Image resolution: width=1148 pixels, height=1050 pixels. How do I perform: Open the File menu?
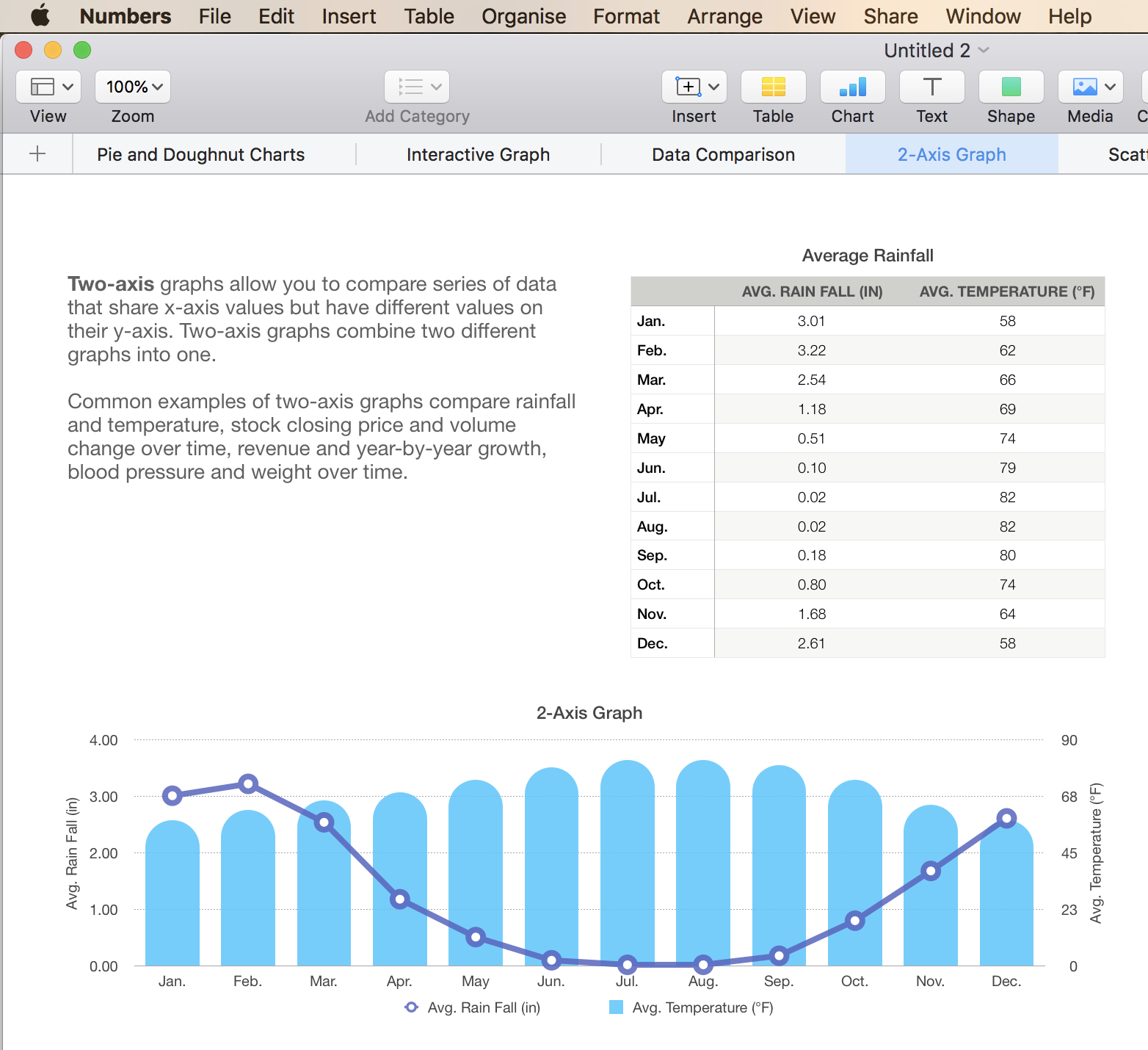[x=214, y=16]
